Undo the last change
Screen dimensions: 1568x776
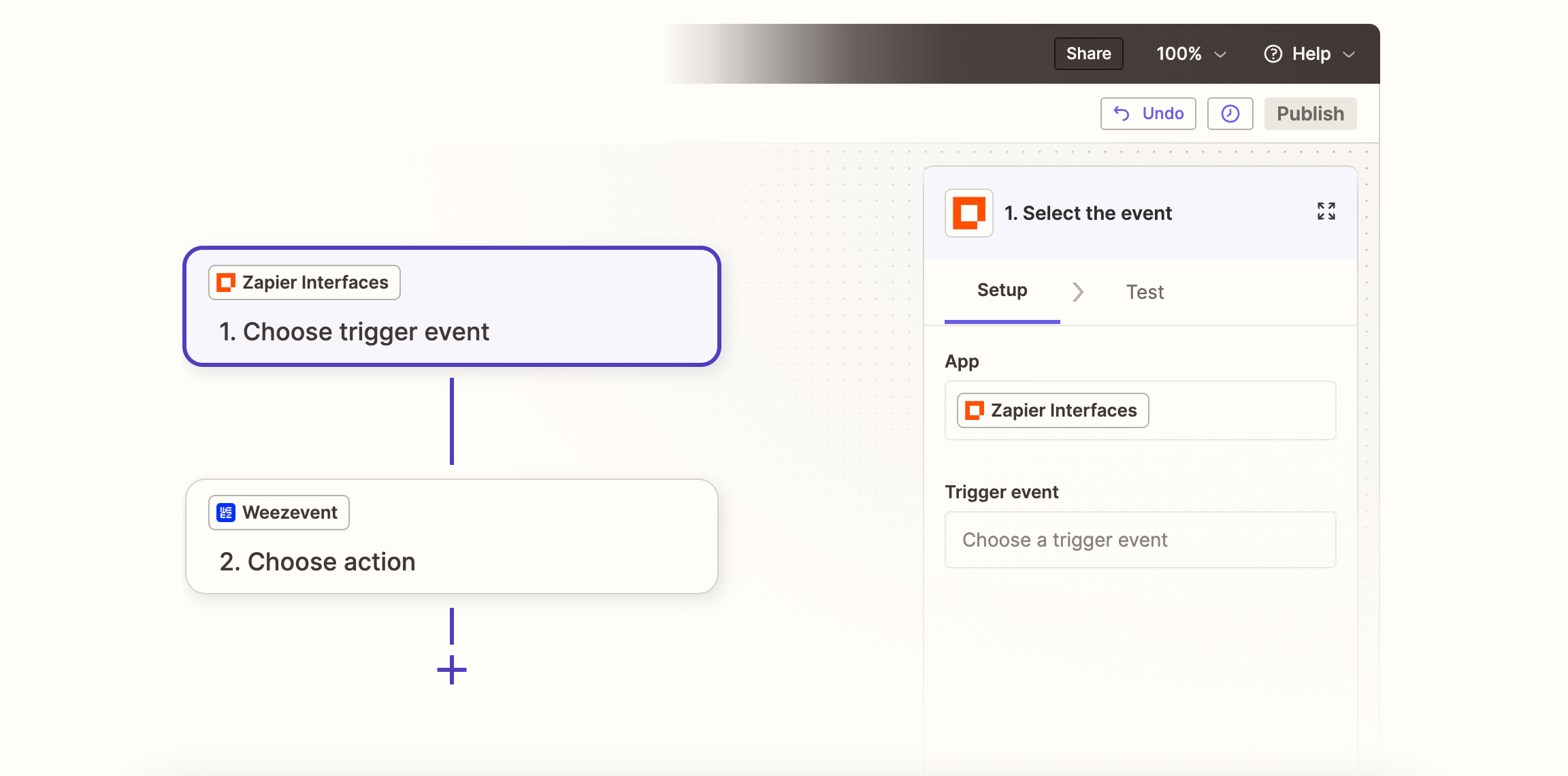(x=1148, y=114)
